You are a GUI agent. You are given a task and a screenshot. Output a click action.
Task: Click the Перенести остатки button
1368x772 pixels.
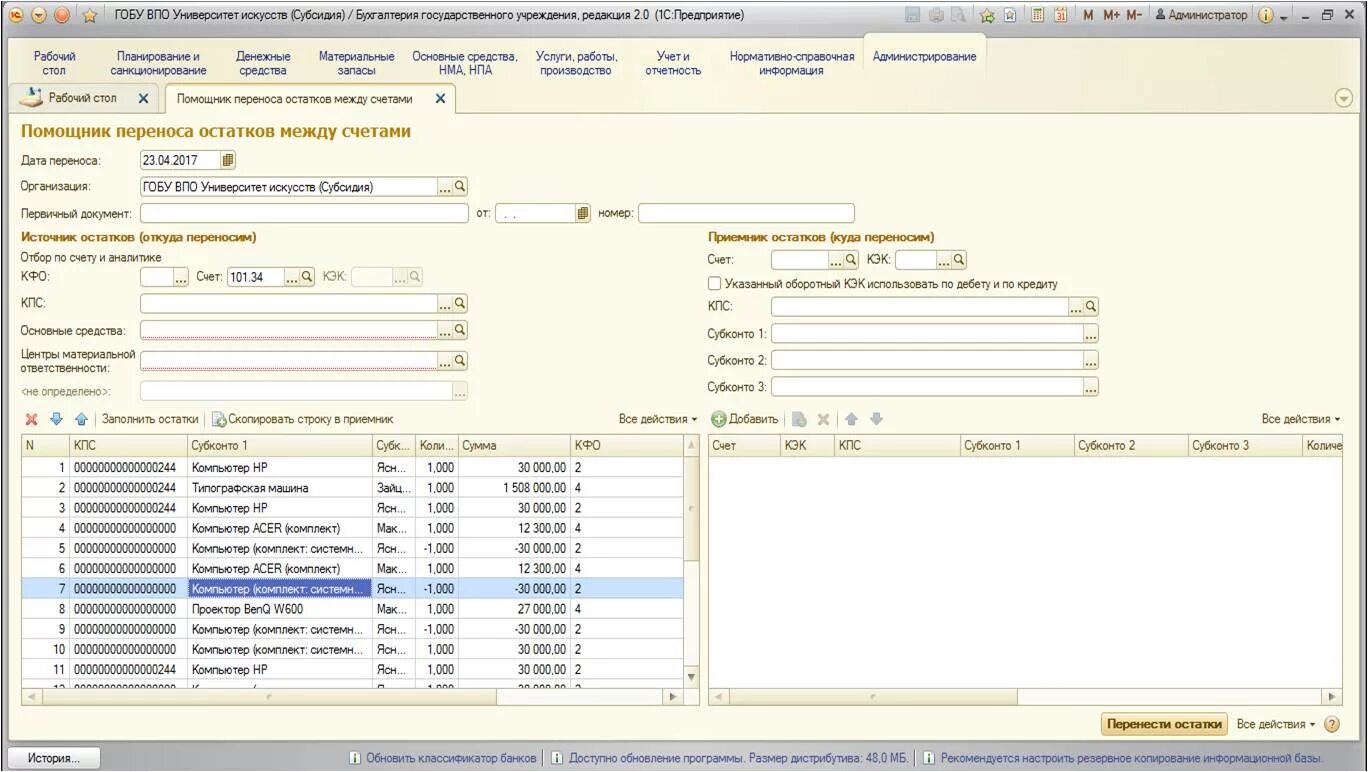[x=1165, y=724]
